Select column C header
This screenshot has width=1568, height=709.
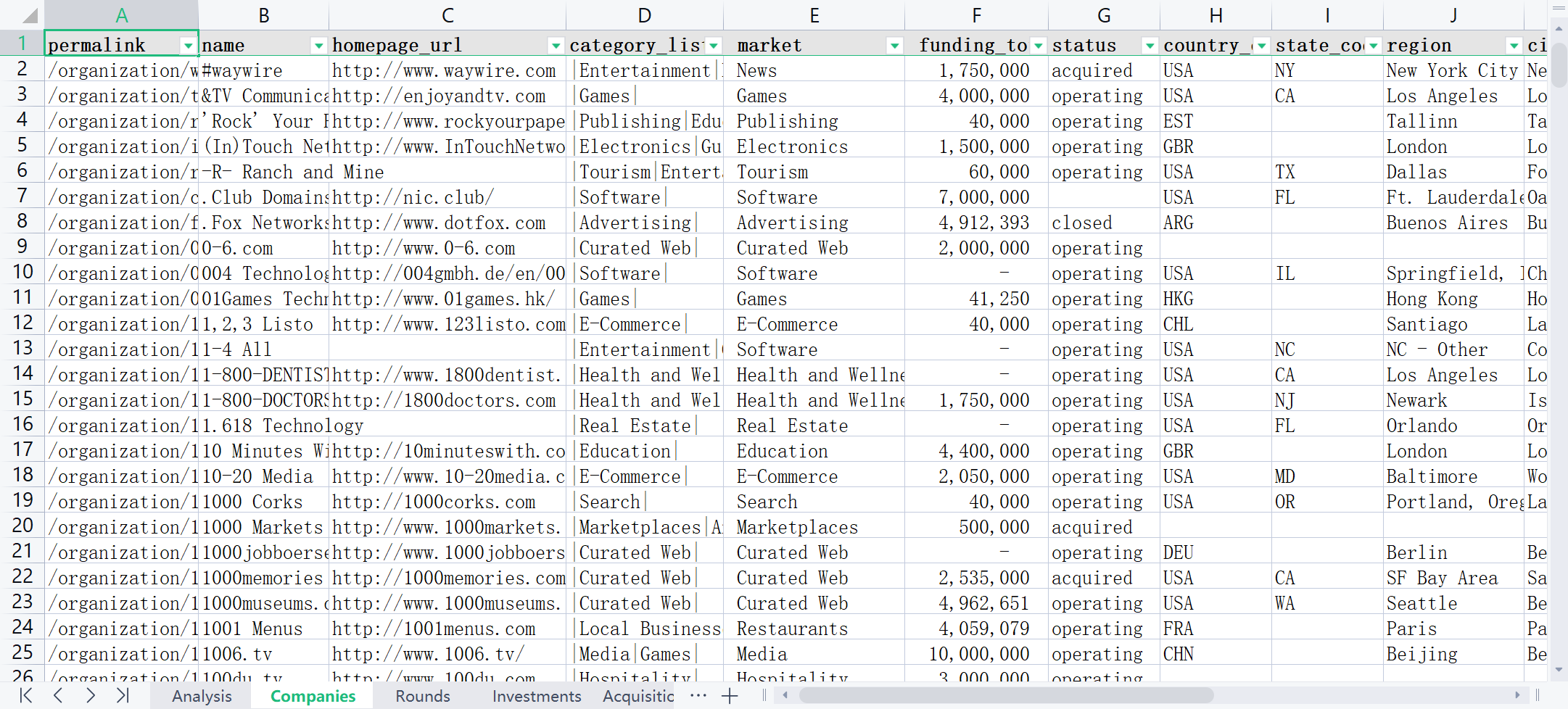click(x=447, y=15)
